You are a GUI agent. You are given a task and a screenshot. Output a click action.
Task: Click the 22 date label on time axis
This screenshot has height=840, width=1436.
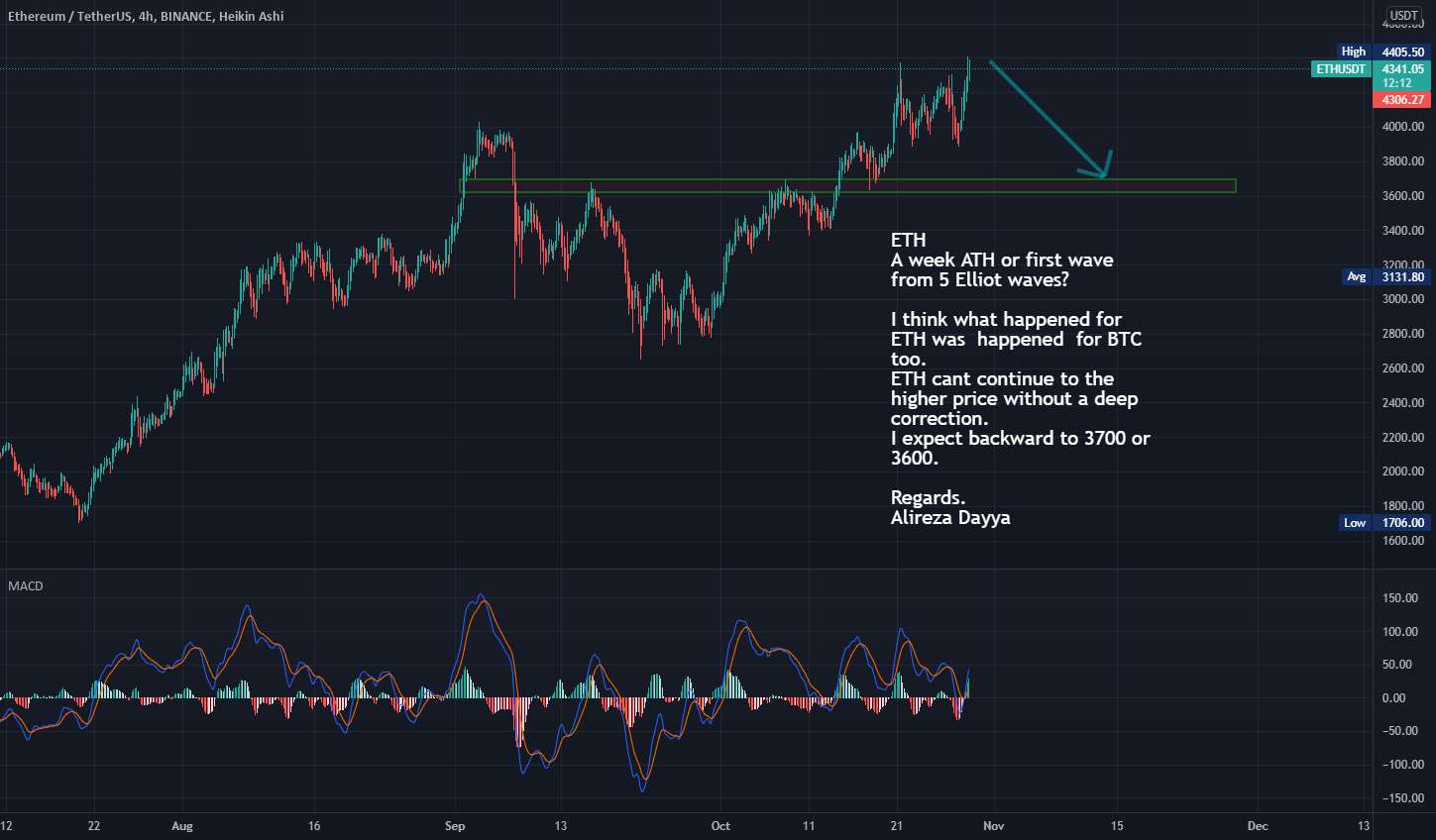coord(93,826)
